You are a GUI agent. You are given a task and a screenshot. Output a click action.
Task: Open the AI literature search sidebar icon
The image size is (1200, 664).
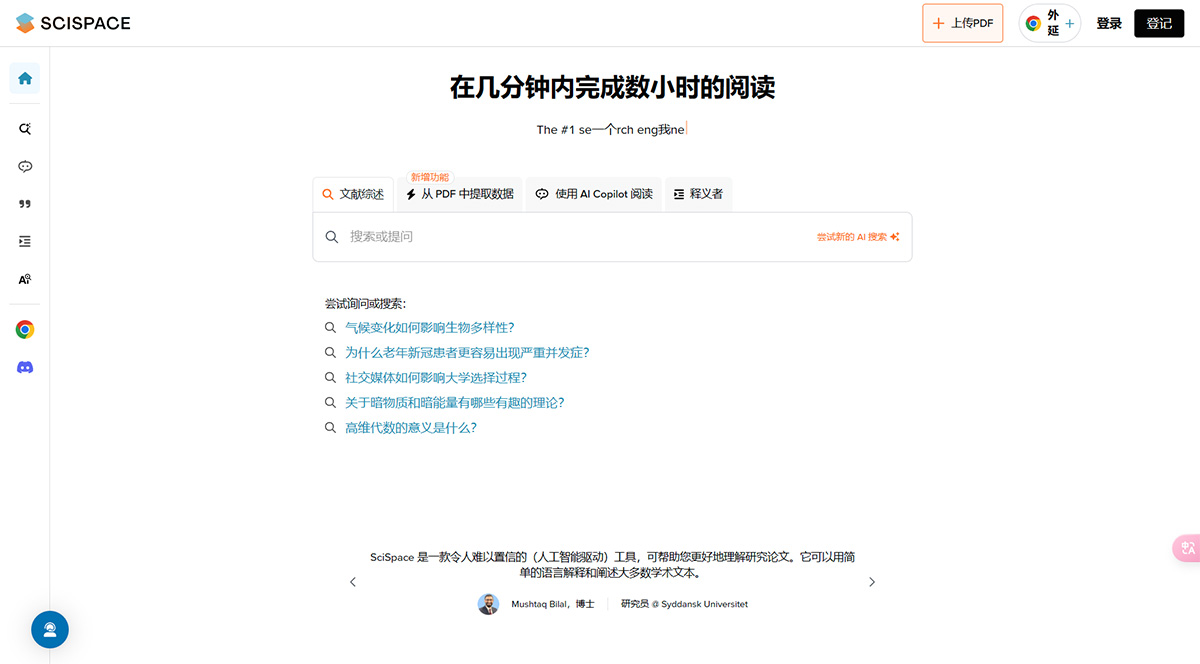click(23, 128)
